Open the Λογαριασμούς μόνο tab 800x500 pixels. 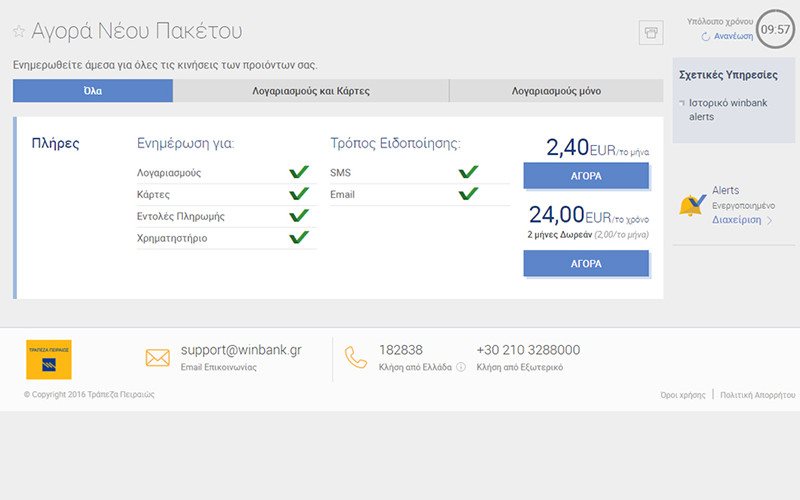(x=556, y=91)
